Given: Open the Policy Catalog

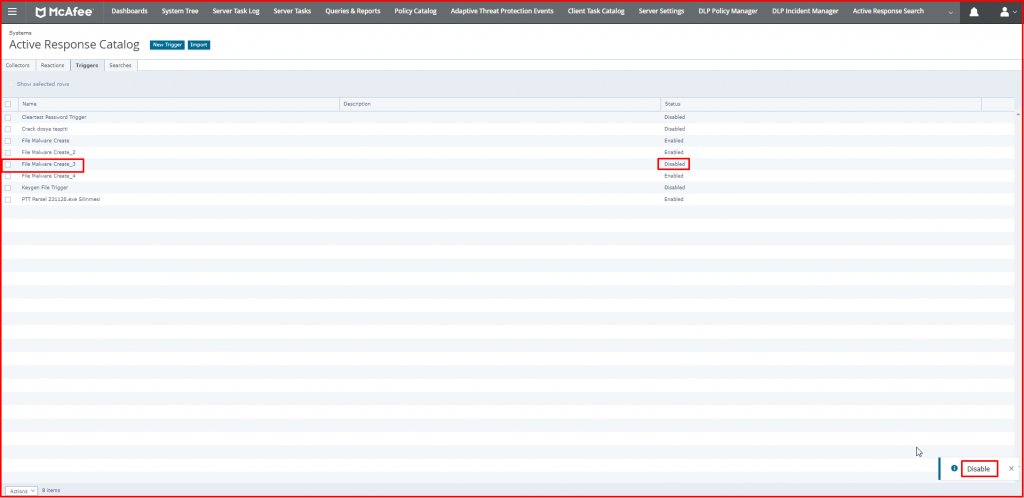Looking at the screenshot, I should tap(415, 11).
